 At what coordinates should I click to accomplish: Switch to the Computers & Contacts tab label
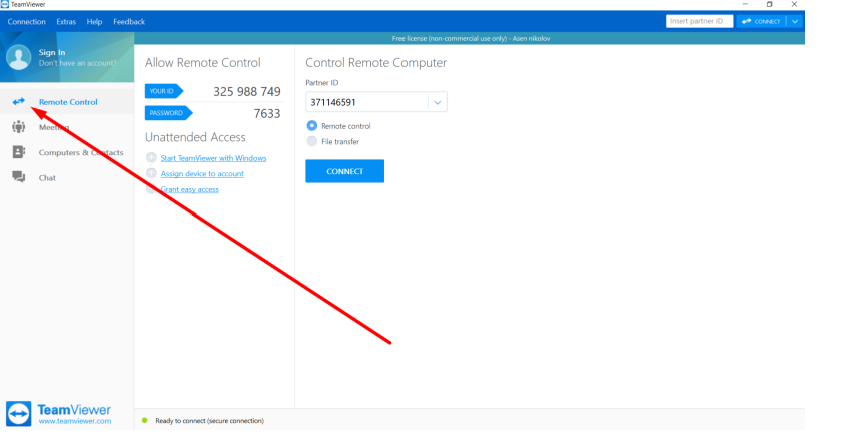point(81,152)
